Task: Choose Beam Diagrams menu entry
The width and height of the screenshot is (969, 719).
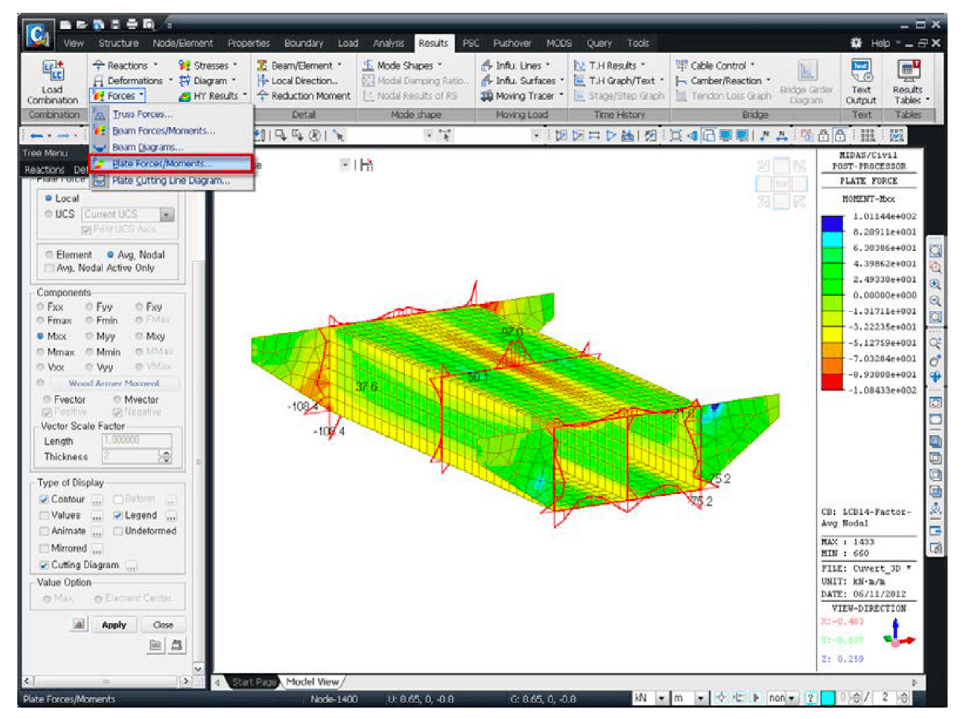Action: pyautogui.click(x=171, y=147)
